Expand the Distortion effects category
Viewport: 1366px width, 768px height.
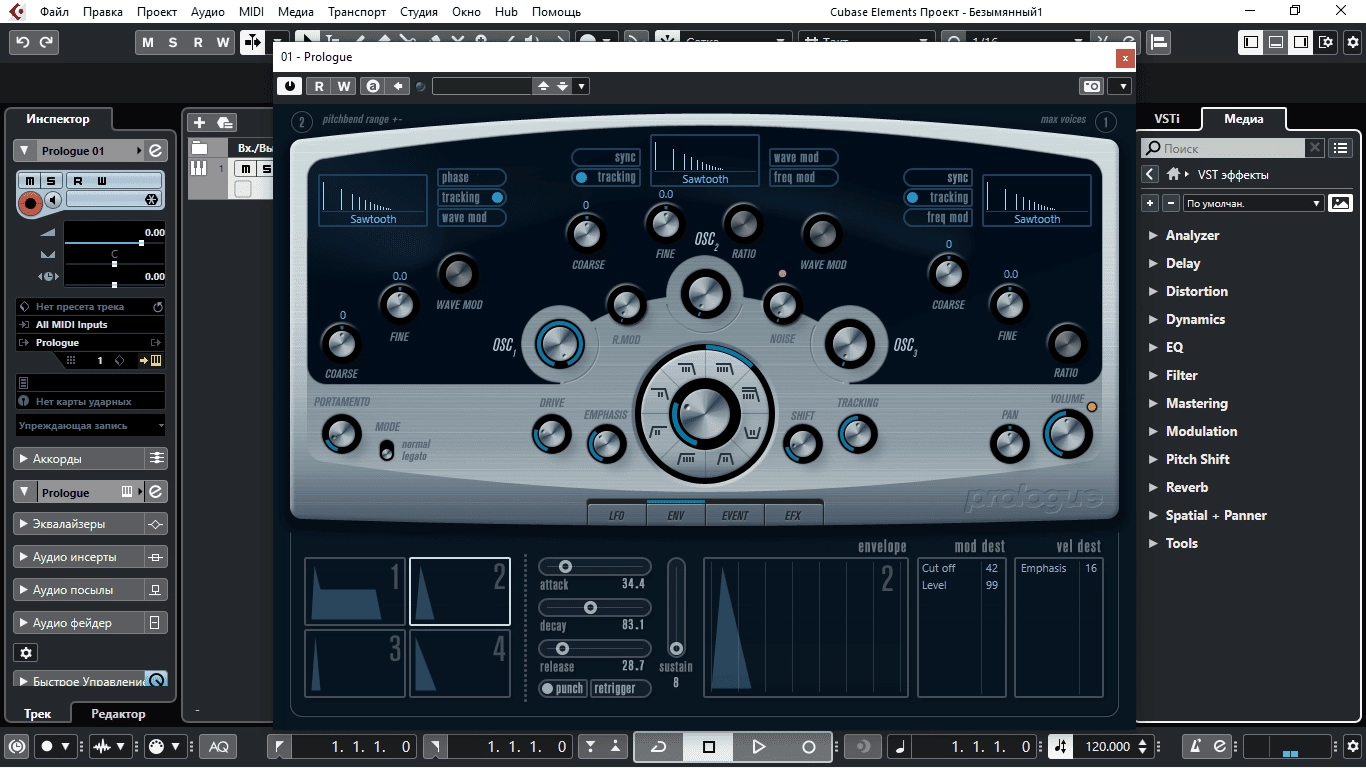pyautogui.click(x=1153, y=292)
